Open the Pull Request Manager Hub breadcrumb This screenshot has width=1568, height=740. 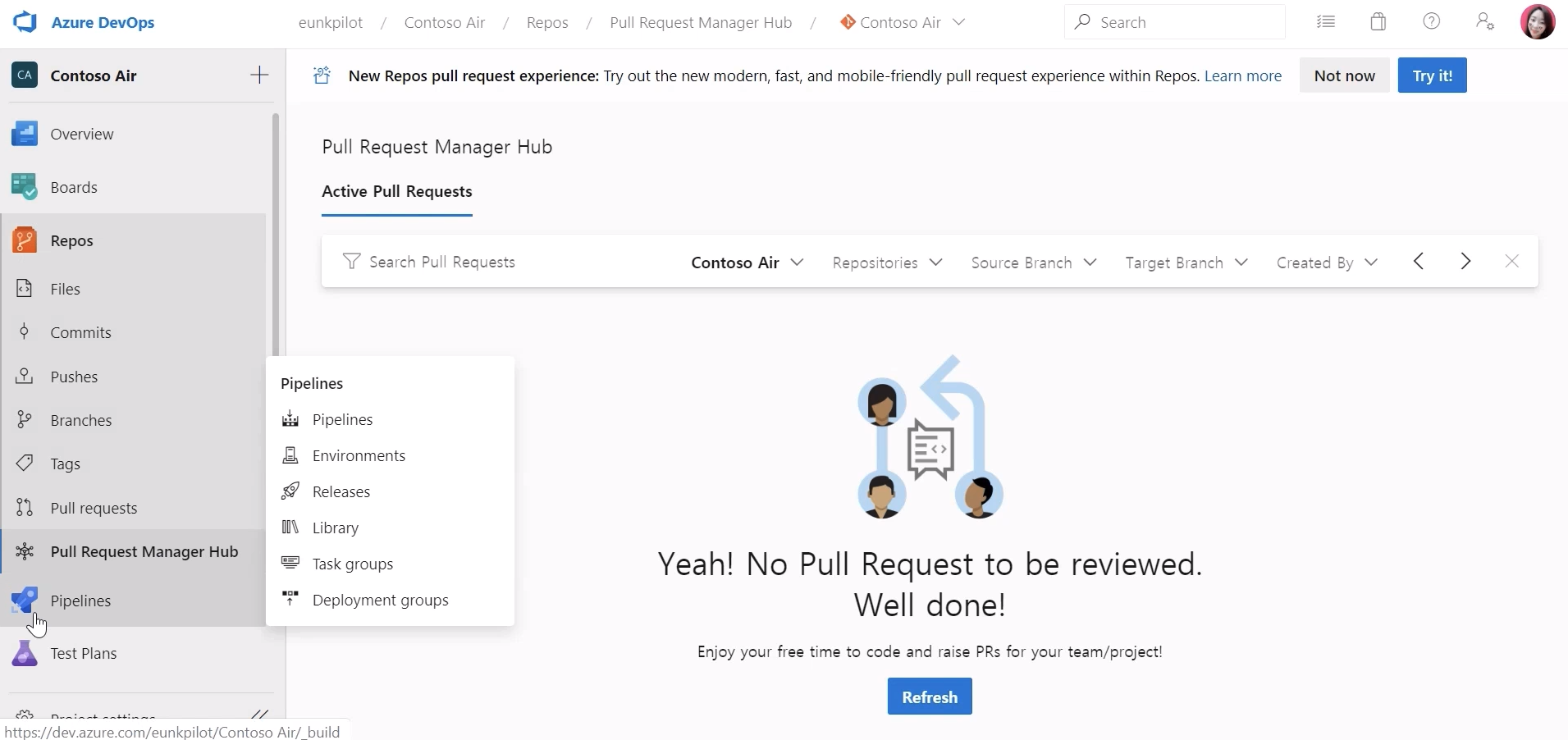coord(701,23)
